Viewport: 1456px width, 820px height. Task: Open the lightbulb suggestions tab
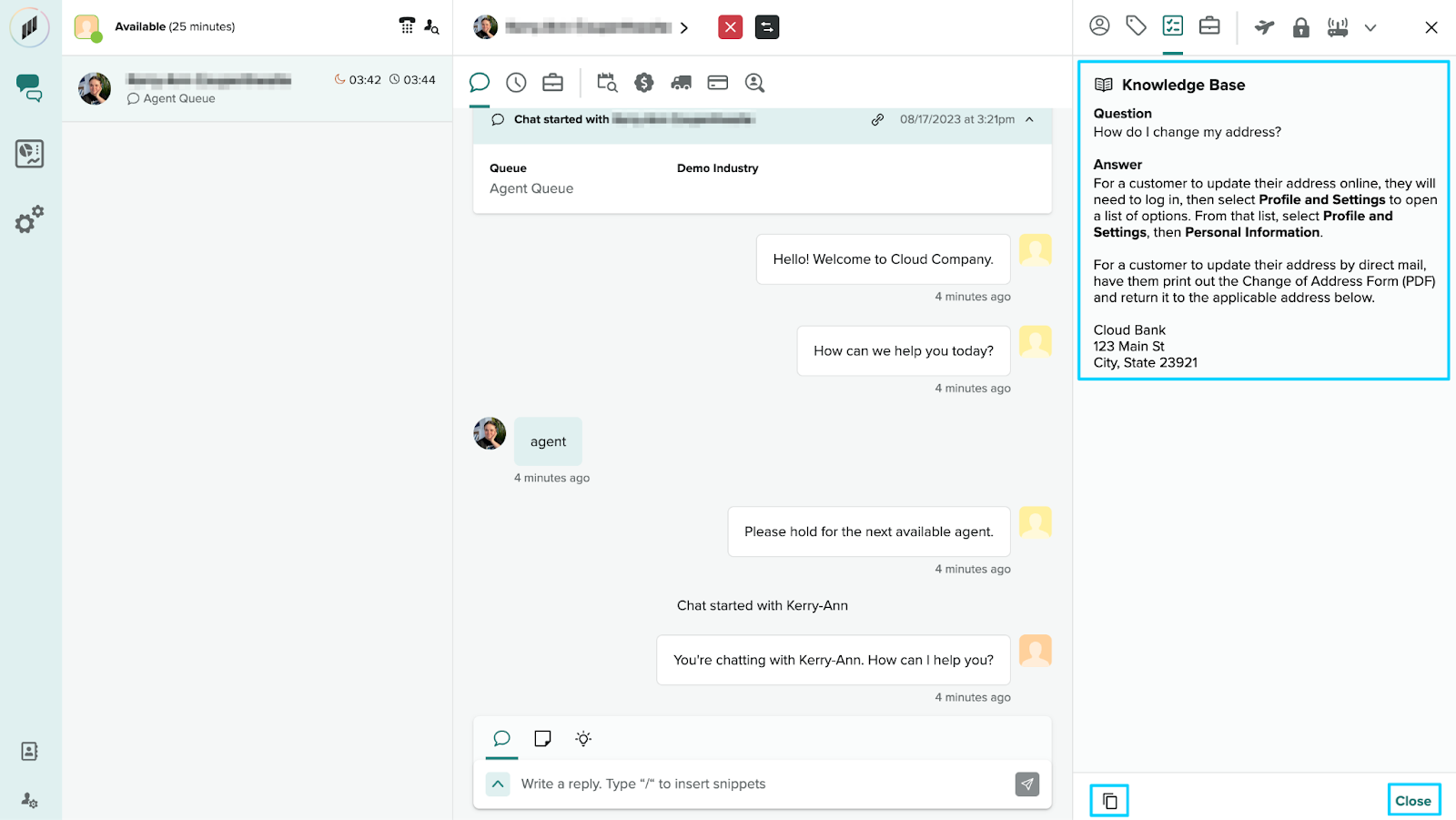pyautogui.click(x=583, y=738)
